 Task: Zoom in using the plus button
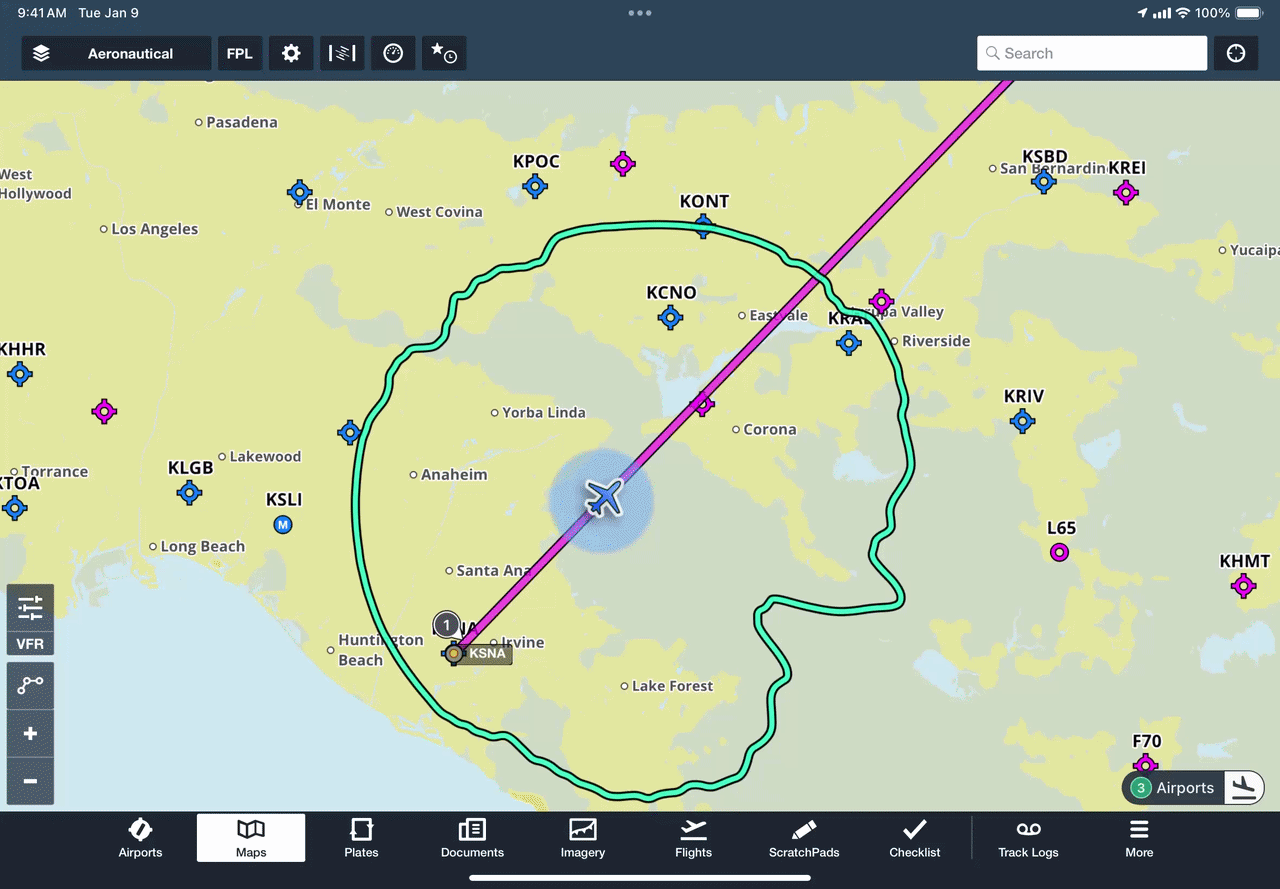coord(30,734)
